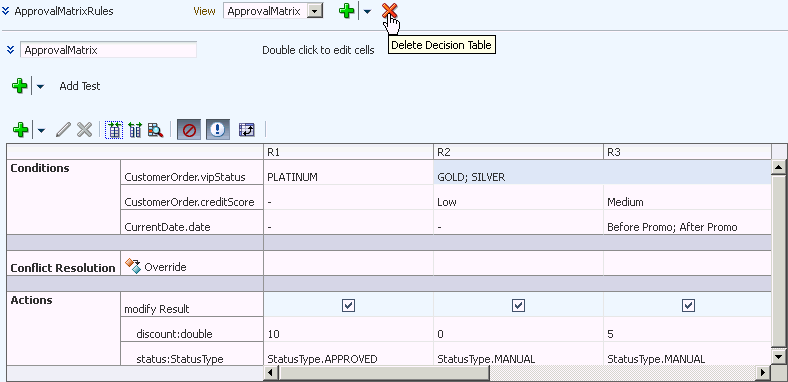Screen dimensions: 788x382
Task: Toggle the red no-entry toolbar button
Action: [190, 131]
